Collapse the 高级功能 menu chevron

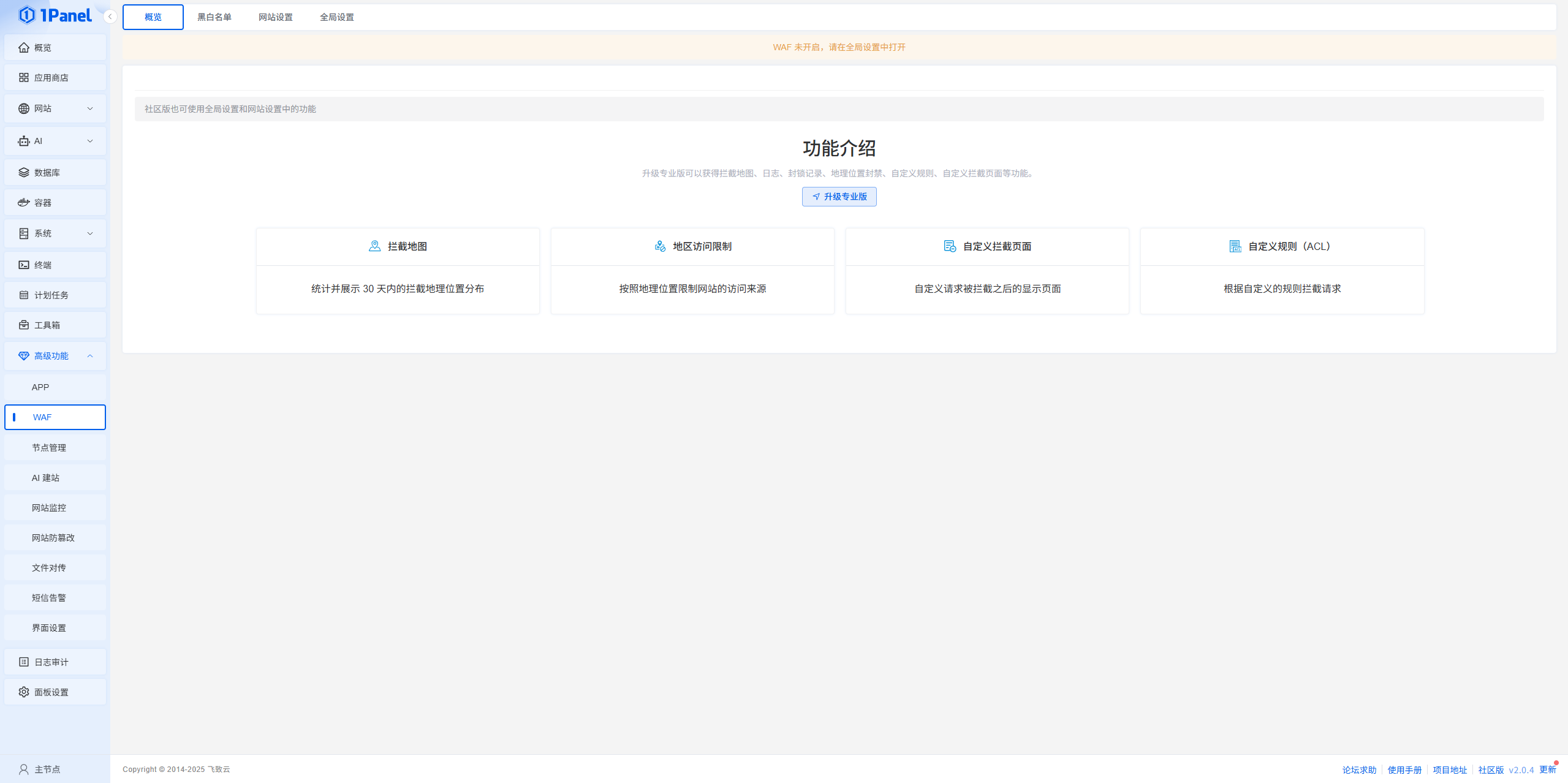[90, 357]
